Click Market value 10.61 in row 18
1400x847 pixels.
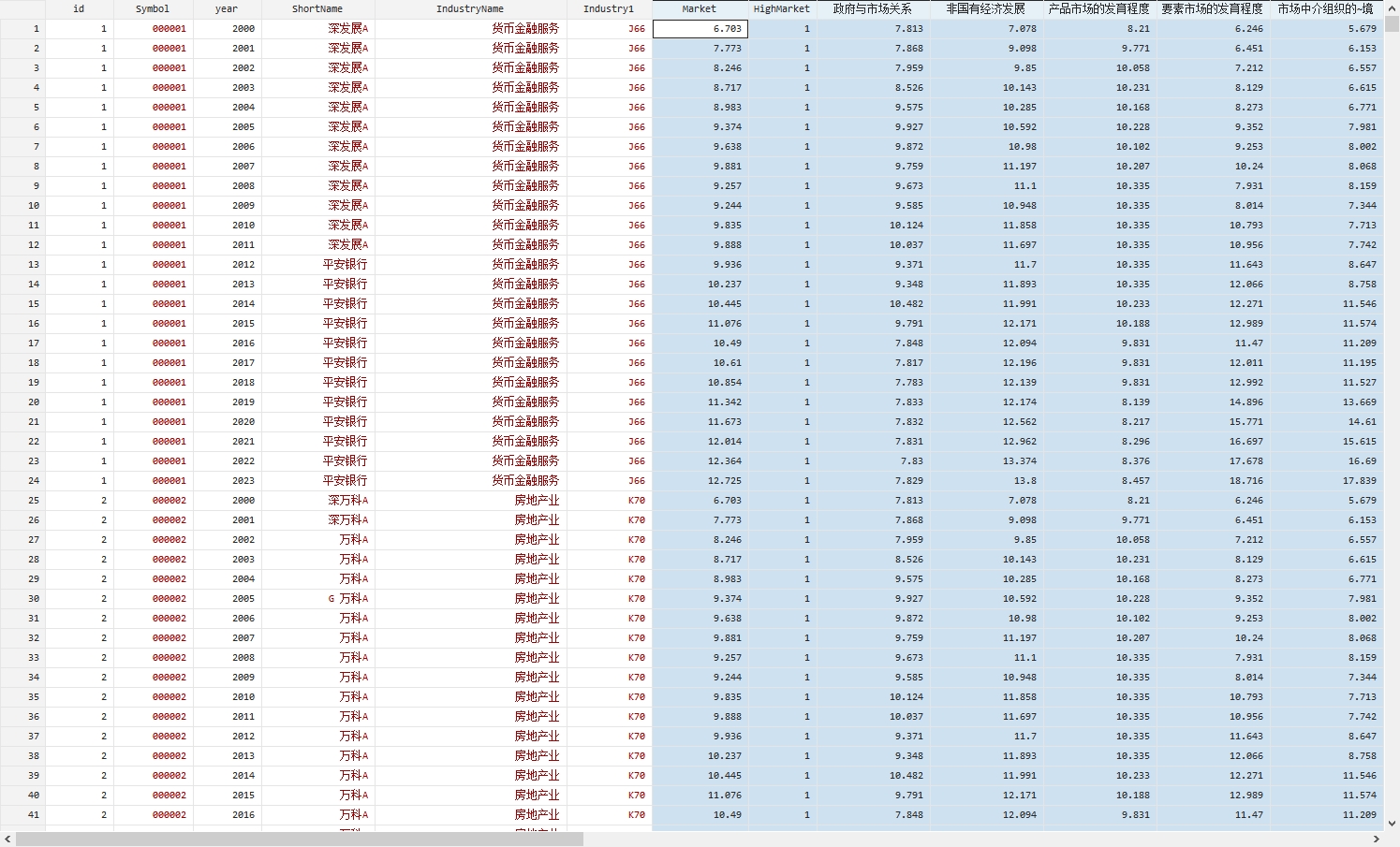700,363
